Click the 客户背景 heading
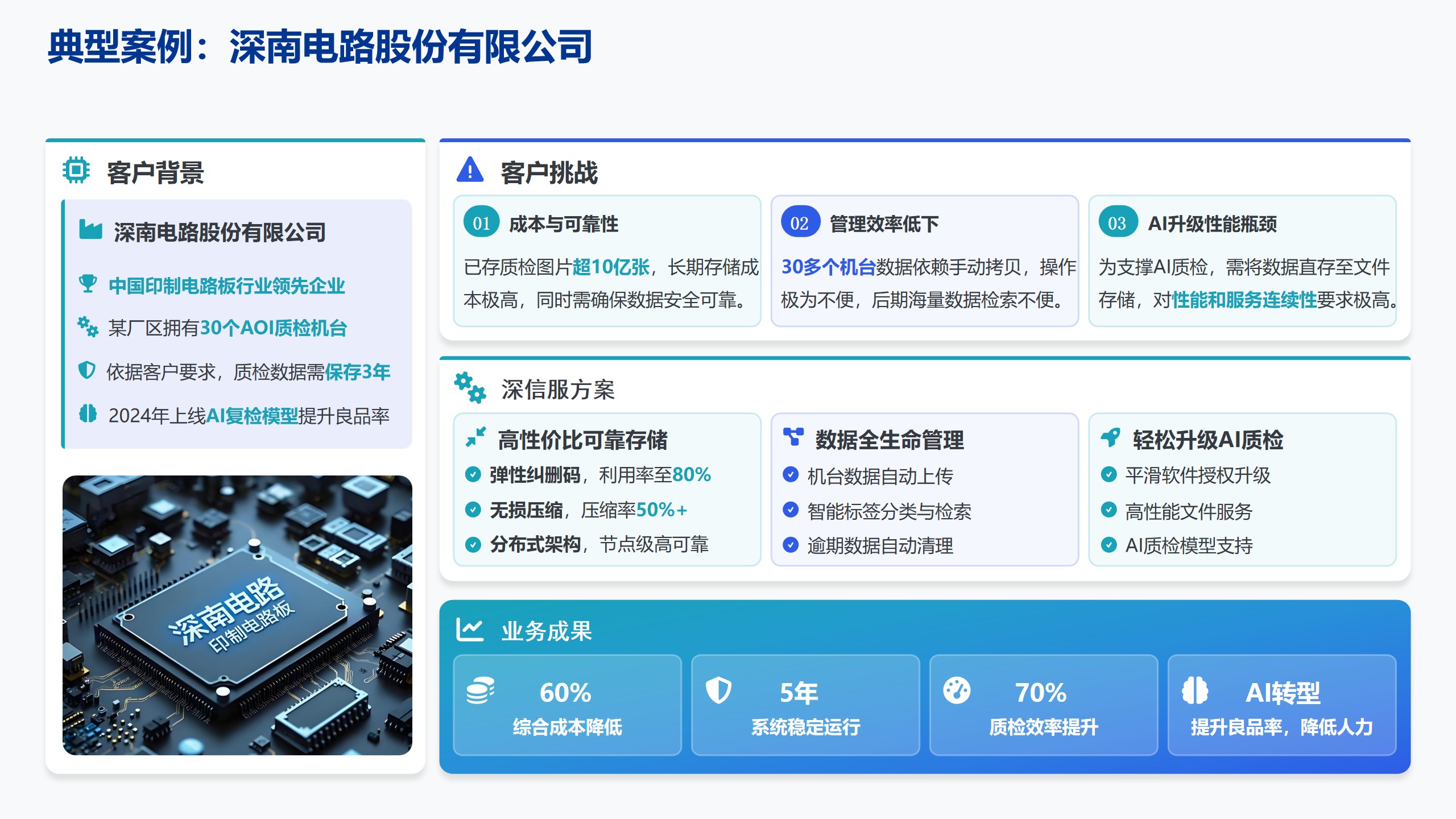The width and height of the screenshot is (1456, 819). (x=155, y=172)
